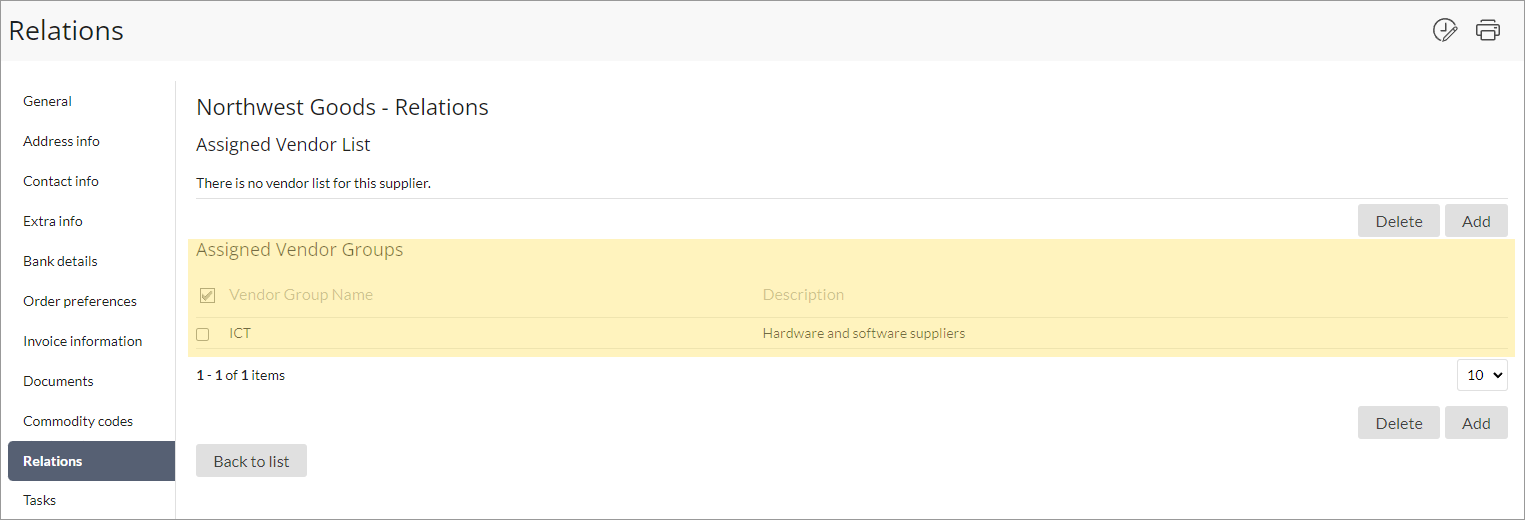Image resolution: width=1525 pixels, height=520 pixels.
Task: Check the ICT vendor group checkbox
Action: (x=203, y=334)
